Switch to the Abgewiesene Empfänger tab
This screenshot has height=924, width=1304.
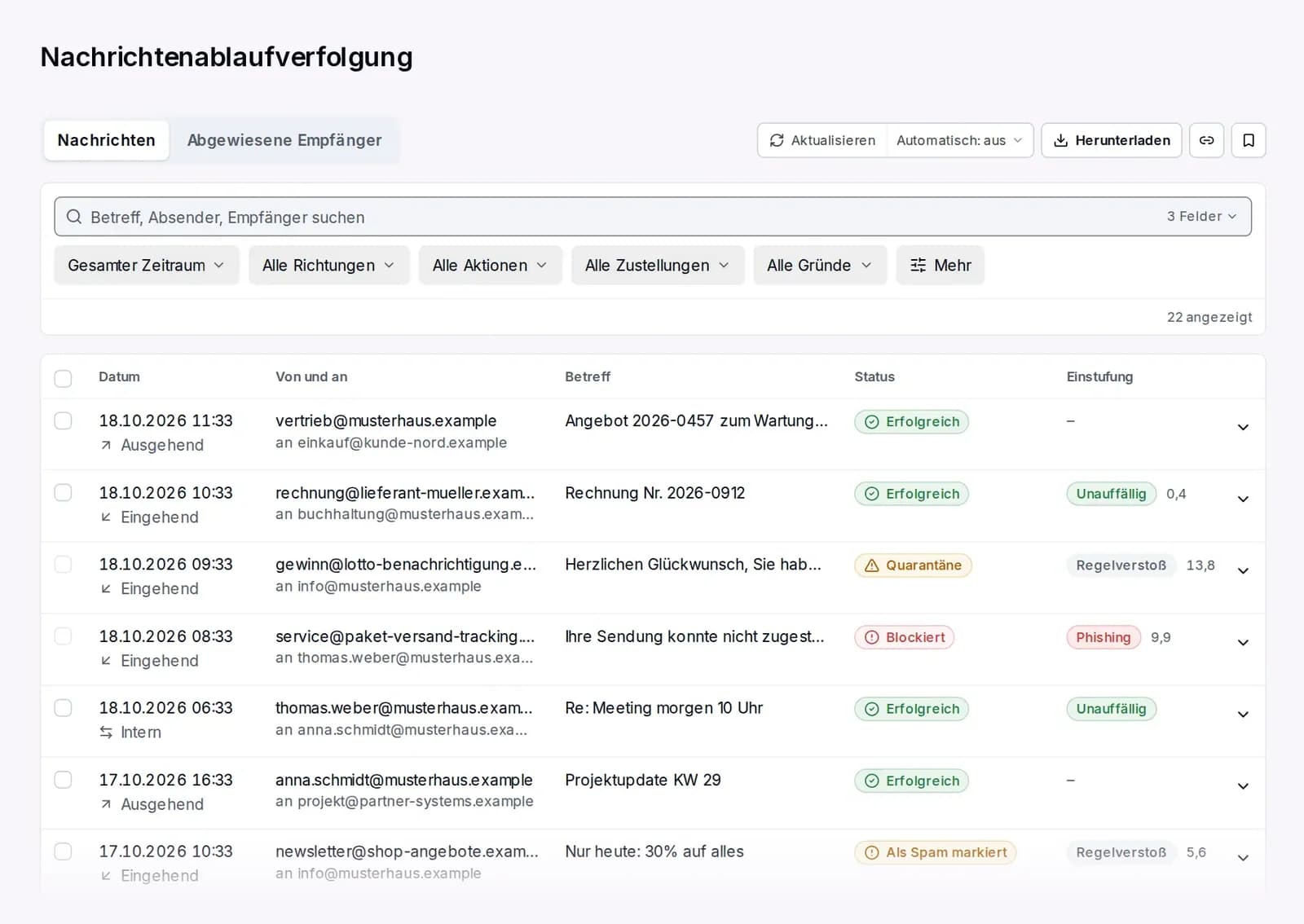tap(284, 140)
